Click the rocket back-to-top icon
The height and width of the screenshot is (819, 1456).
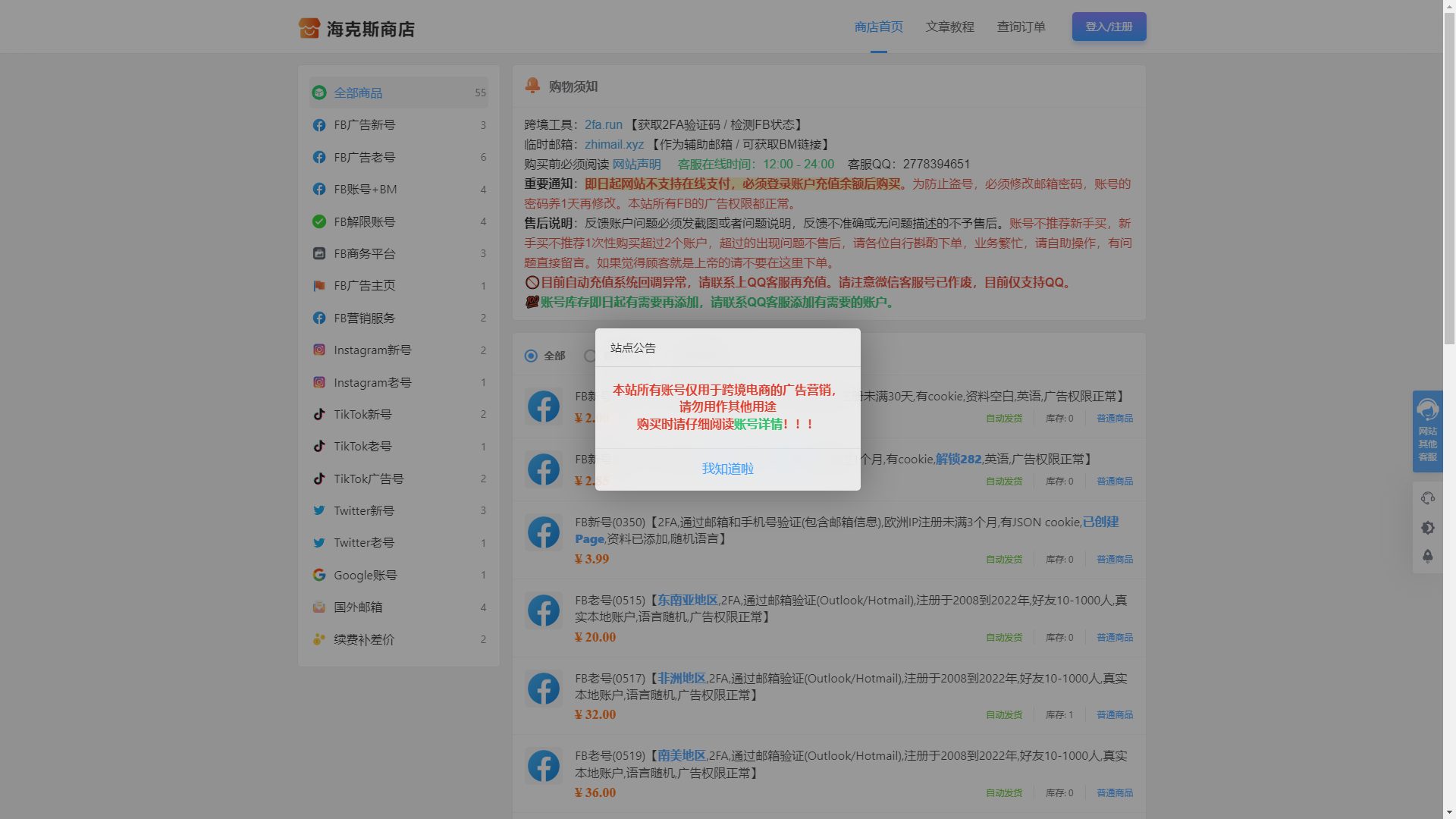coord(1427,557)
